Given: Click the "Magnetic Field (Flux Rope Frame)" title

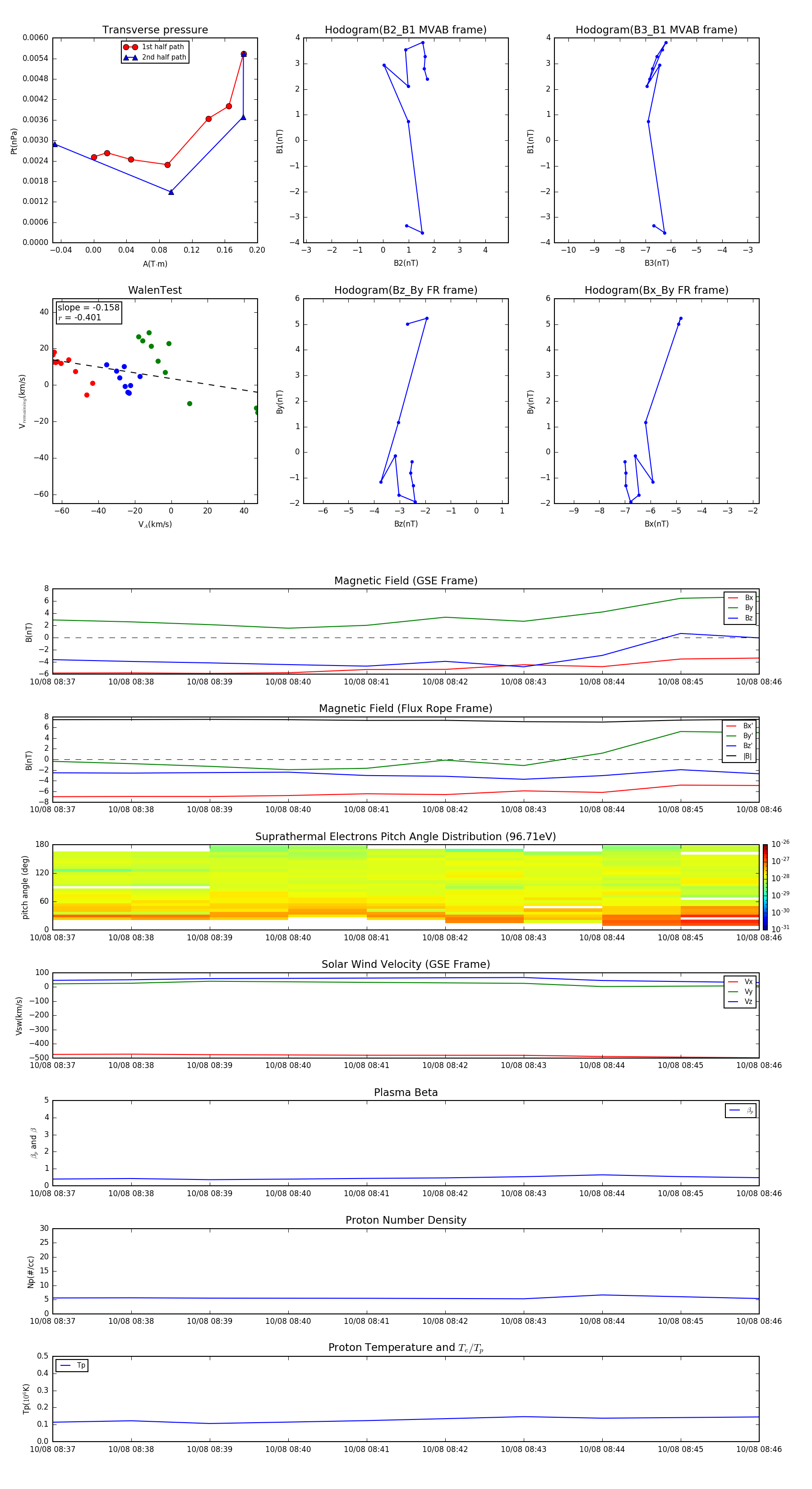Looking at the screenshot, I should pyautogui.click(x=406, y=709).
